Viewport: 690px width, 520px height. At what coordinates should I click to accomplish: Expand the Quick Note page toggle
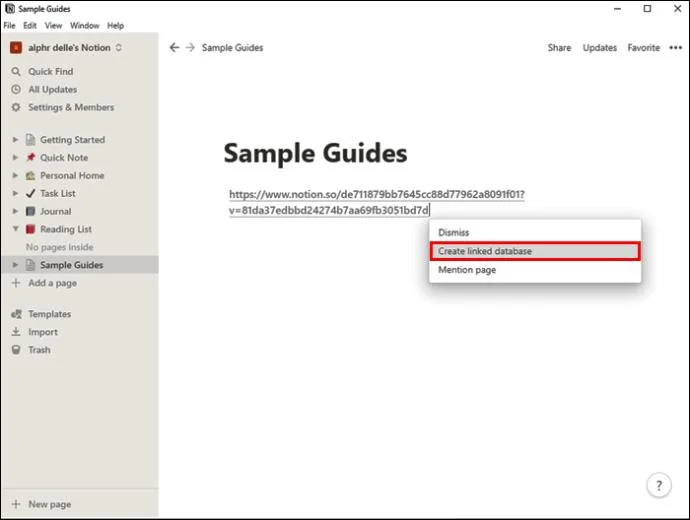[15, 157]
